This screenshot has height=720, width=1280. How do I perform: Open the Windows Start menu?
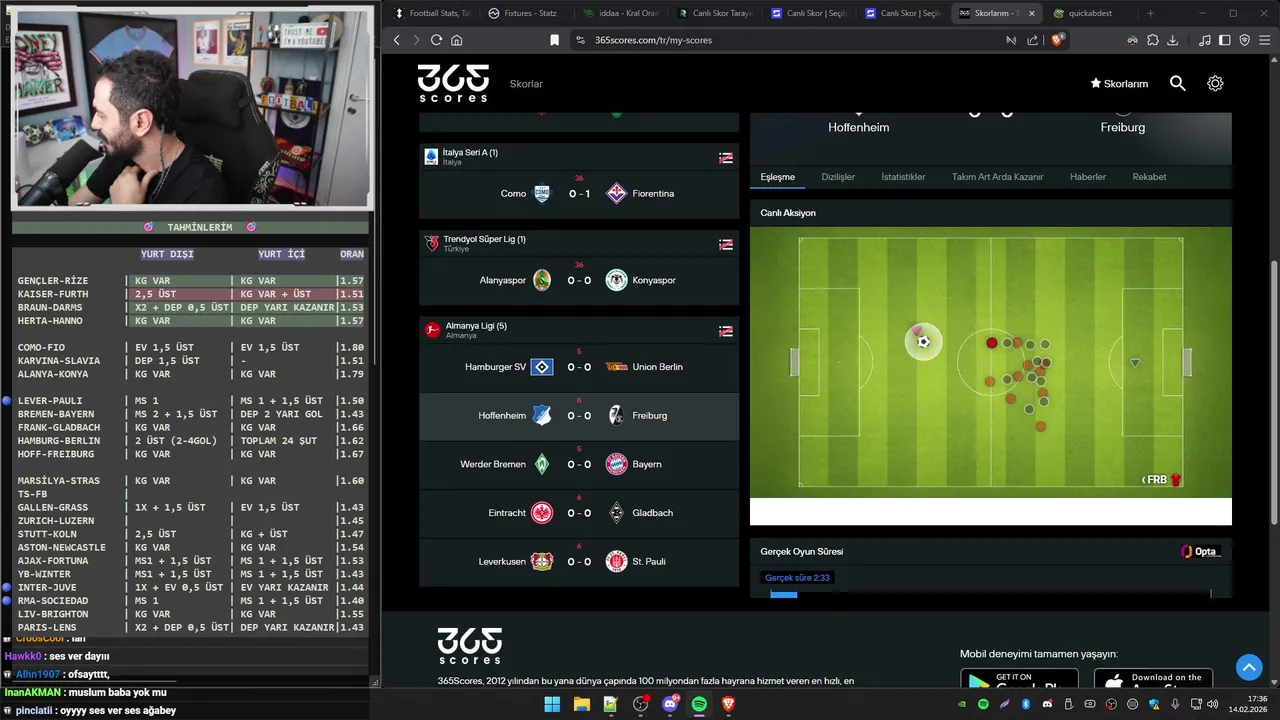(x=552, y=704)
